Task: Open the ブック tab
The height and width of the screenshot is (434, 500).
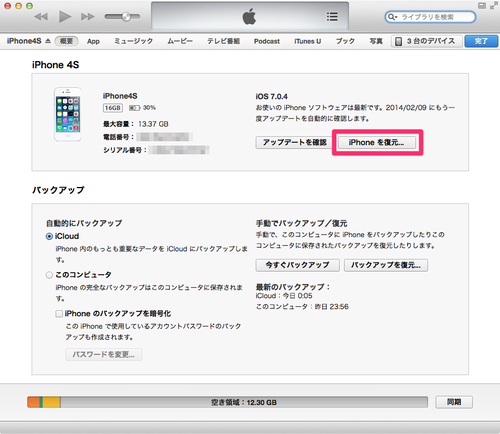Action: click(345, 41)
